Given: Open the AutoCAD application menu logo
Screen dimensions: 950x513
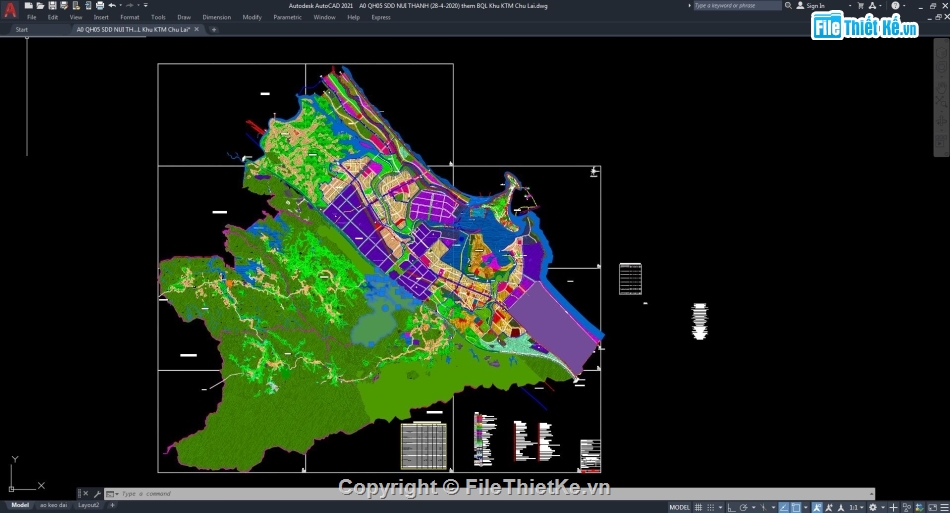Looking at the screenshot, I should tap(10, 10).
